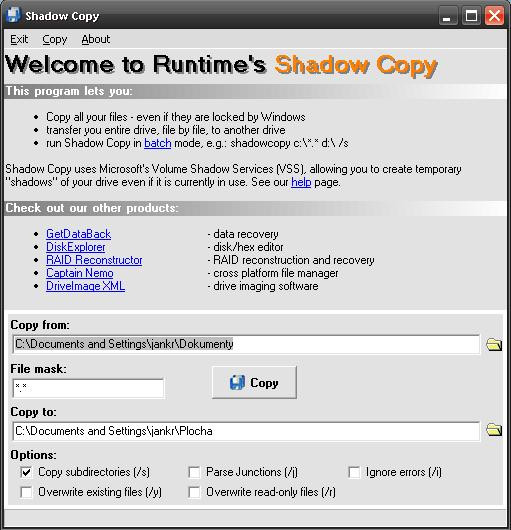Viewport: 511px width, 530px height.
Task: Browse for the Copy from source folder
Action: click(x=494, y=344)
